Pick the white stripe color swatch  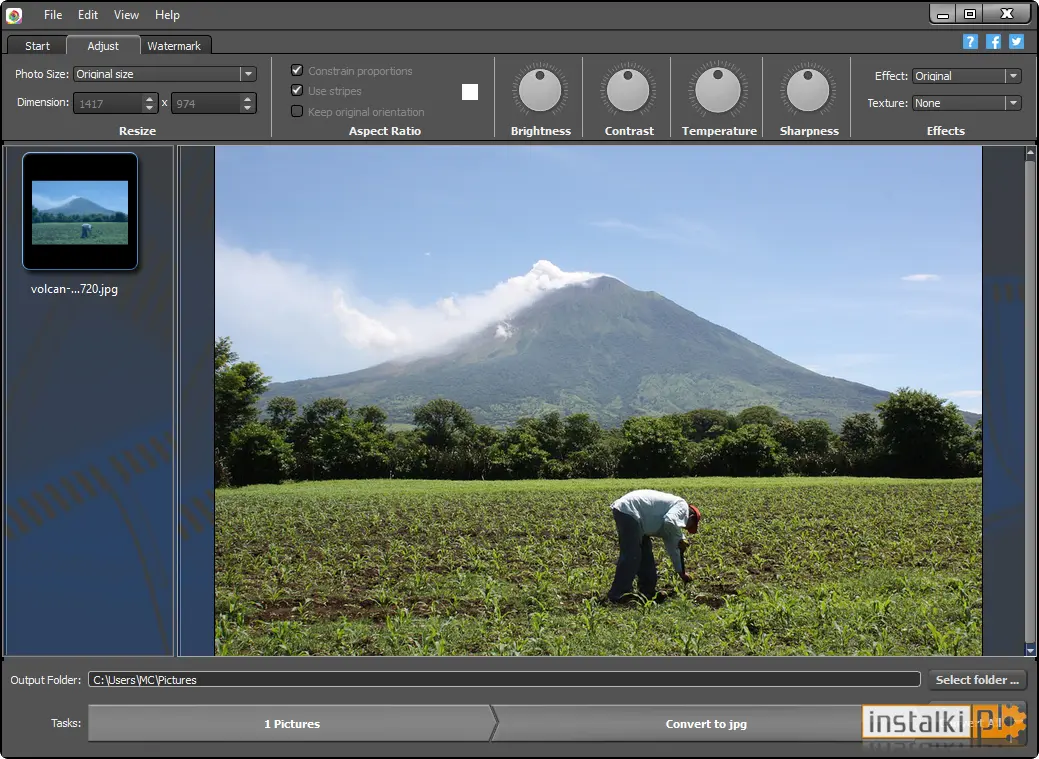pos(470,91)
